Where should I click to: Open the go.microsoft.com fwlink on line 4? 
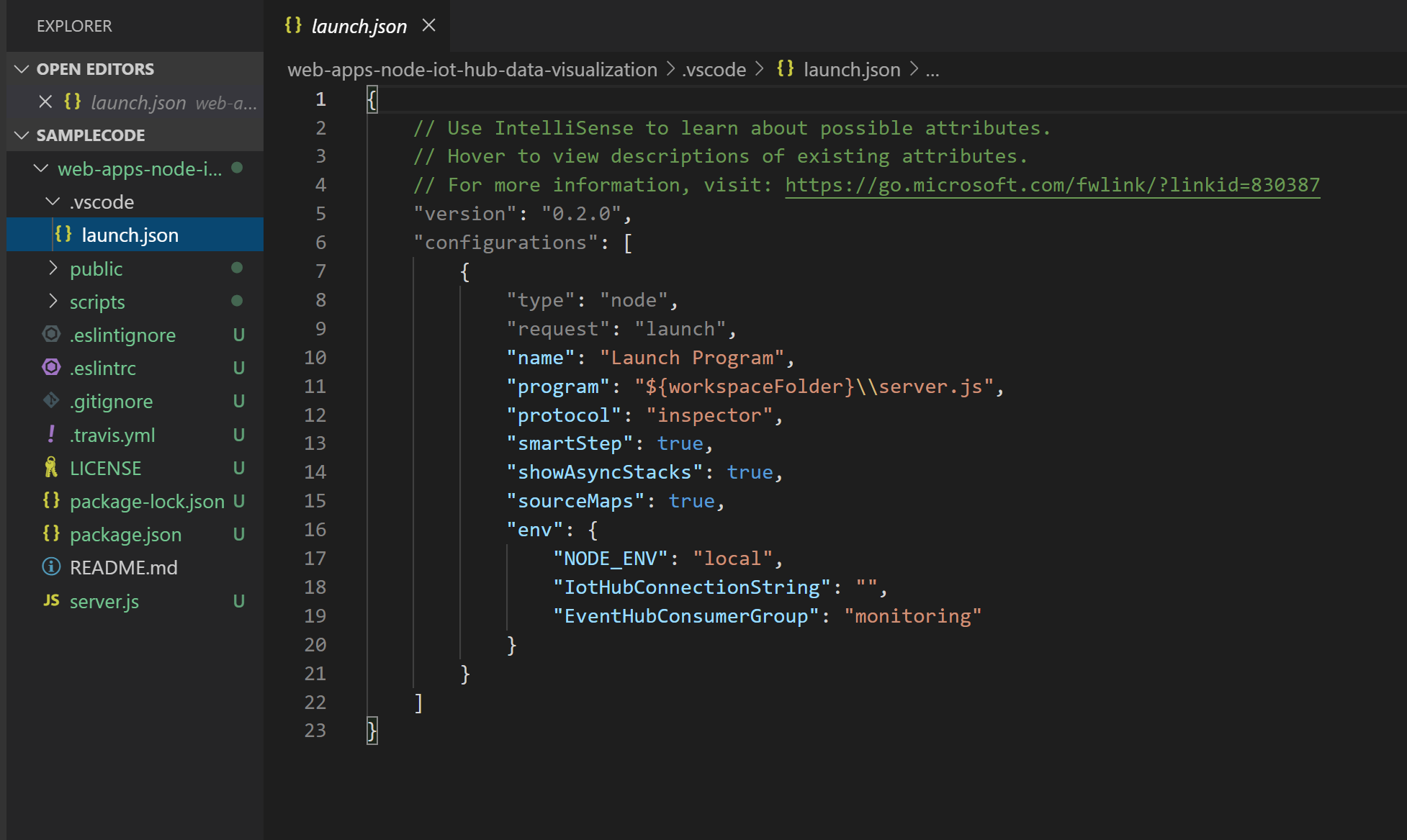point(1051,184)
